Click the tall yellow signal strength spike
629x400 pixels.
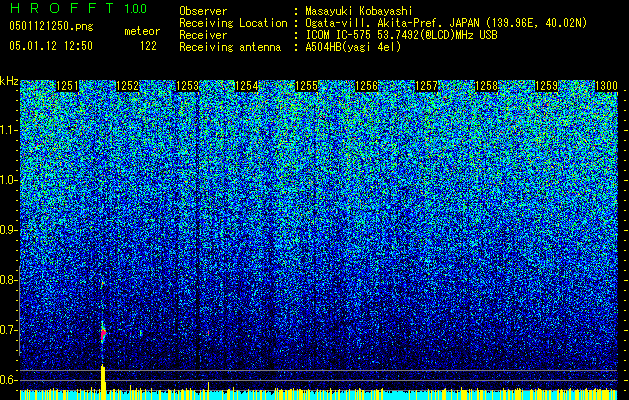click(103, 382)
